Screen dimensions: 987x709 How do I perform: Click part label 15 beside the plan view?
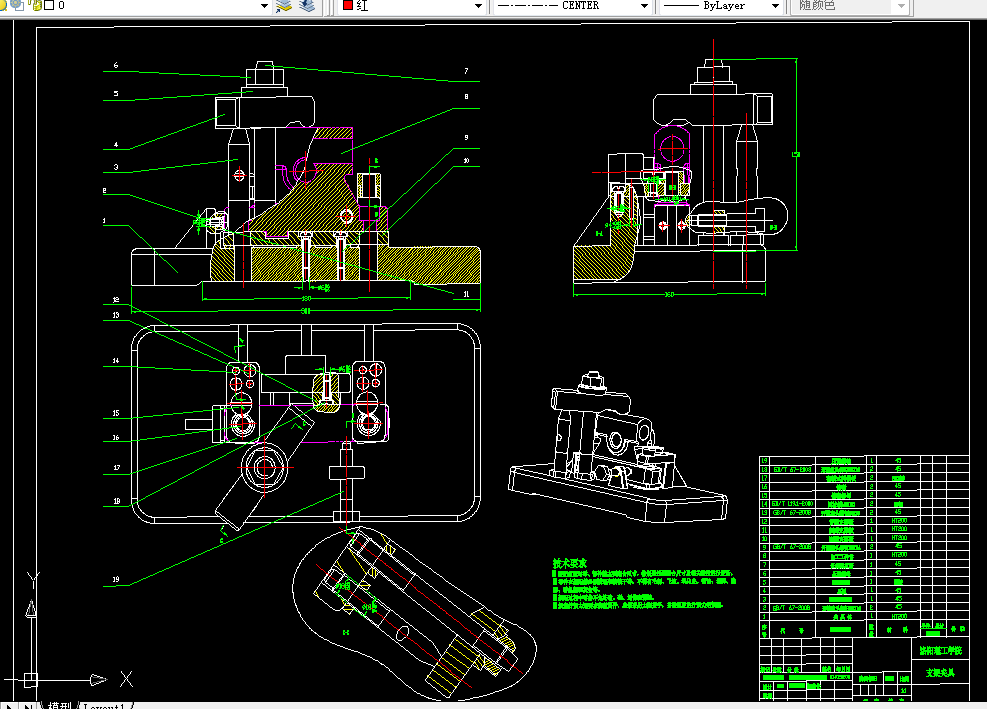(116, 413)
